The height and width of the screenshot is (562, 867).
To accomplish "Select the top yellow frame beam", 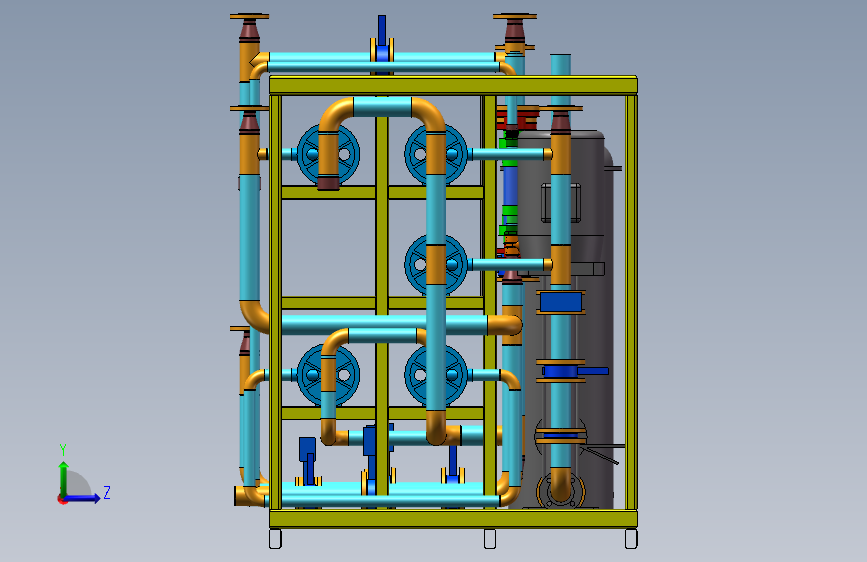I will tap(453, 85).
